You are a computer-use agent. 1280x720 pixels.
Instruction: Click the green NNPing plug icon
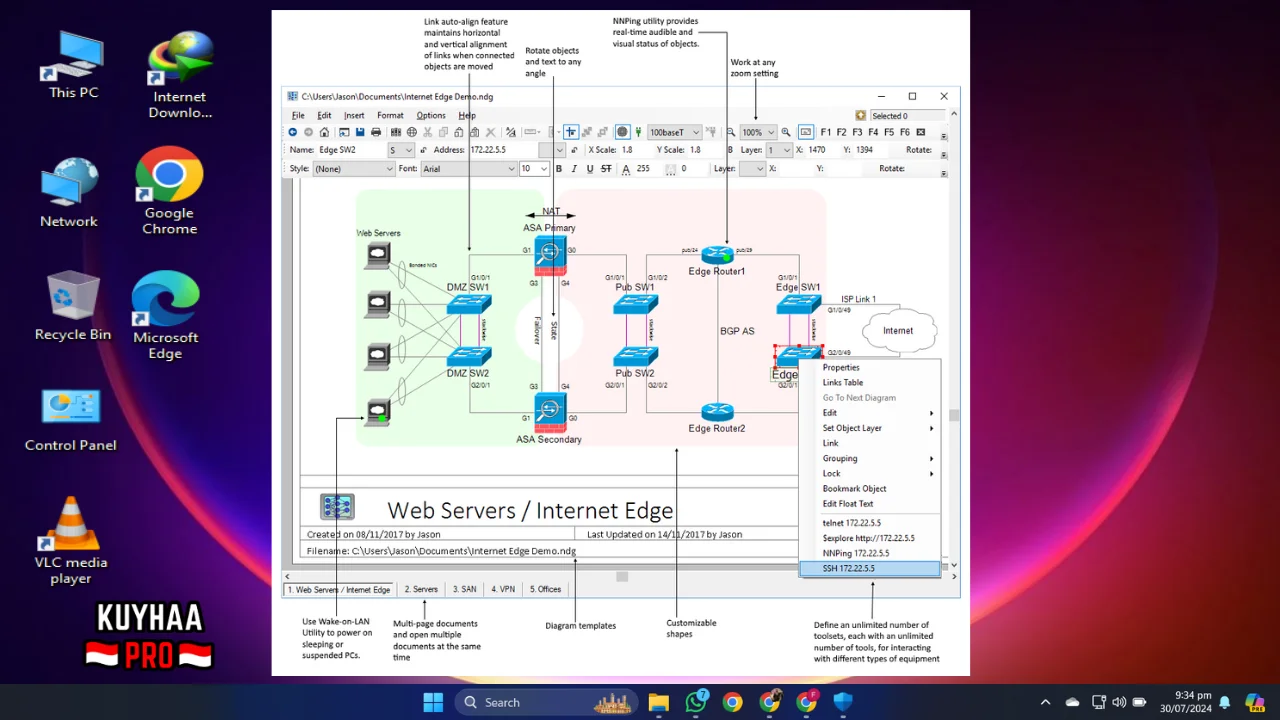[x=638, y=132]
